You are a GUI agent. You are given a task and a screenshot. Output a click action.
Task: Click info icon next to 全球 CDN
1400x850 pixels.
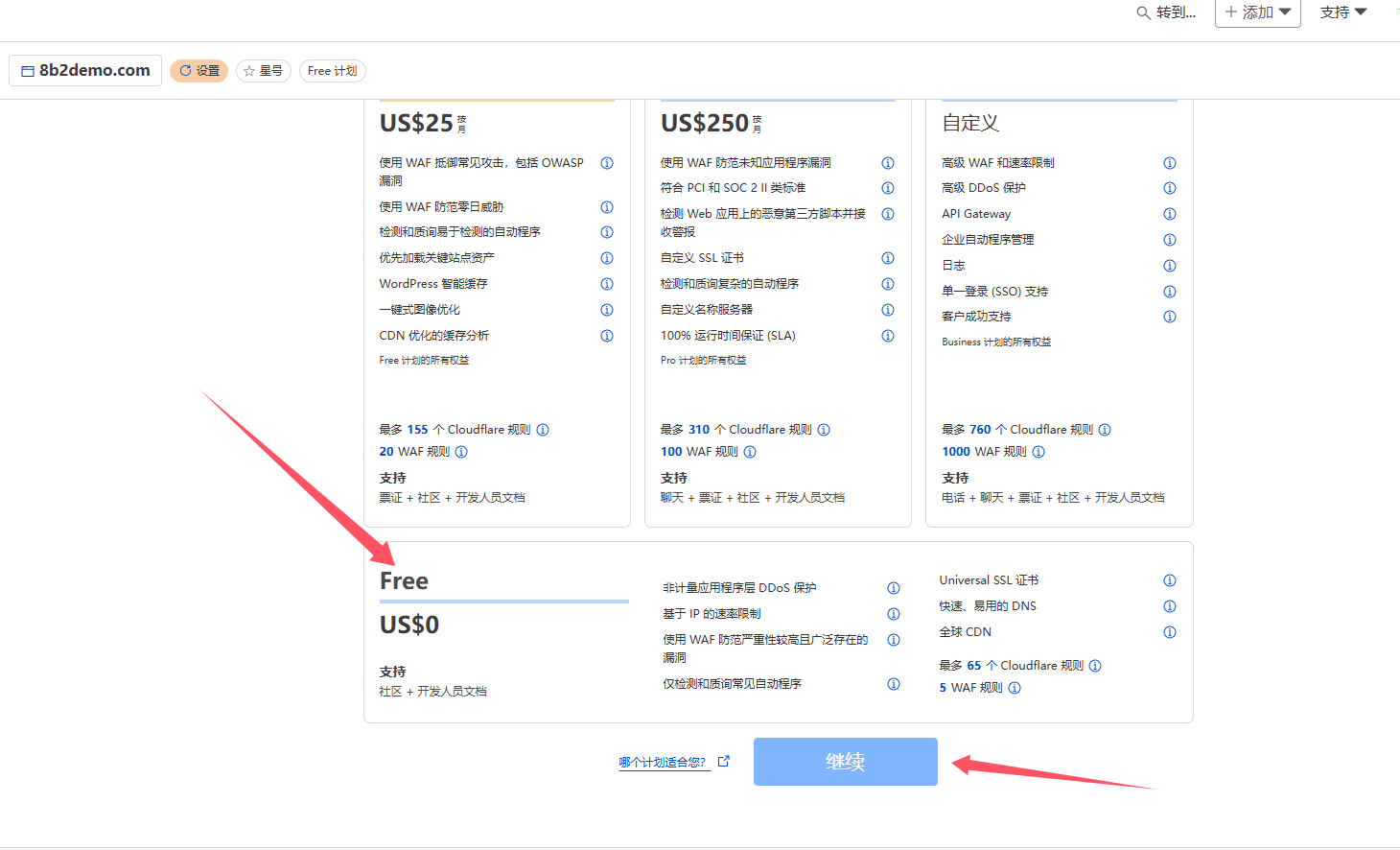(1170, 632)
